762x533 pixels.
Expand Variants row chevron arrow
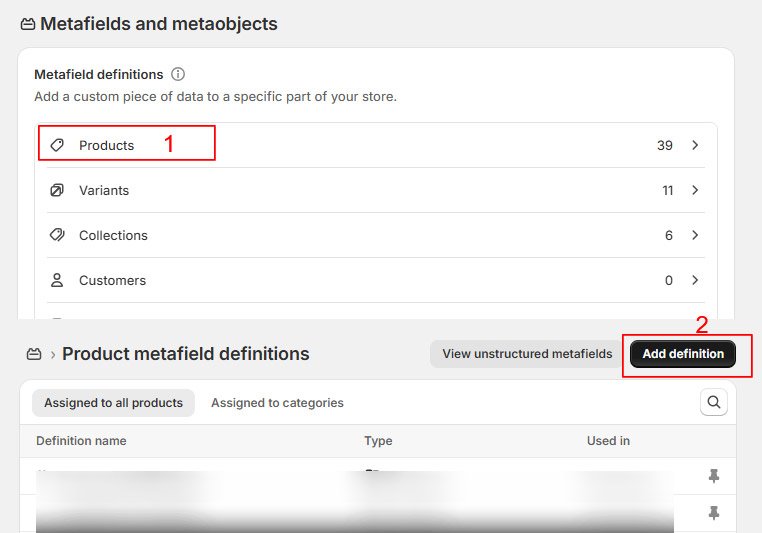(695, 190)
